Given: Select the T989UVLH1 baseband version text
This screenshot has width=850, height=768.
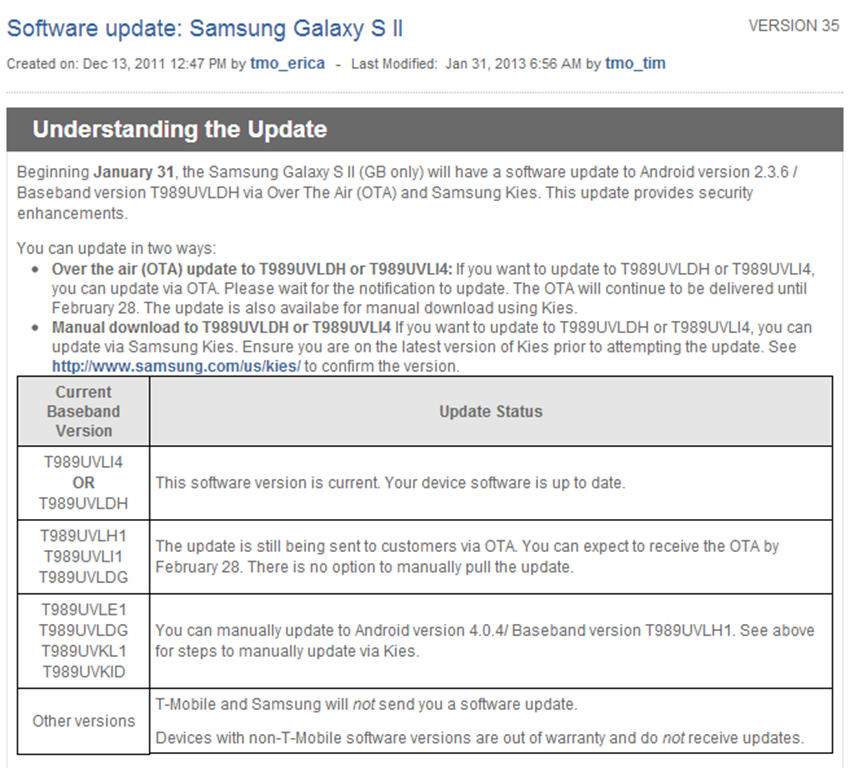Looking at the screenshot, I should (83, 536).
